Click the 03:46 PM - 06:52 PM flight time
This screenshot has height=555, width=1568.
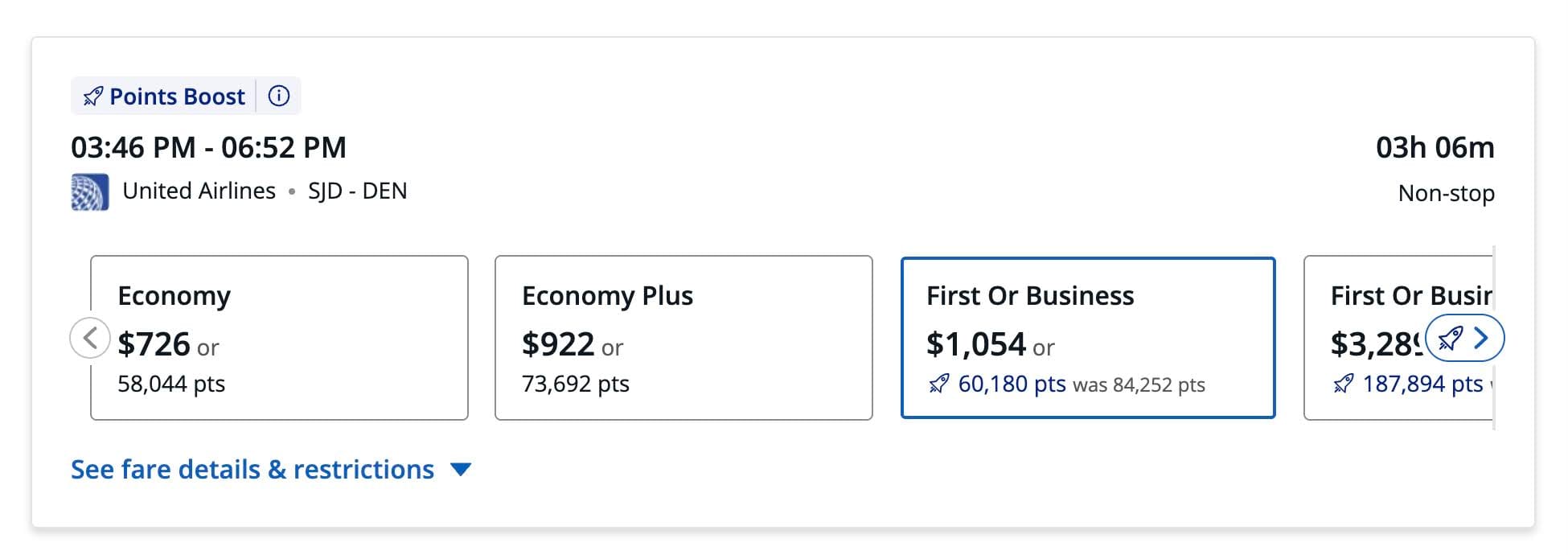(x=208, y=148)
